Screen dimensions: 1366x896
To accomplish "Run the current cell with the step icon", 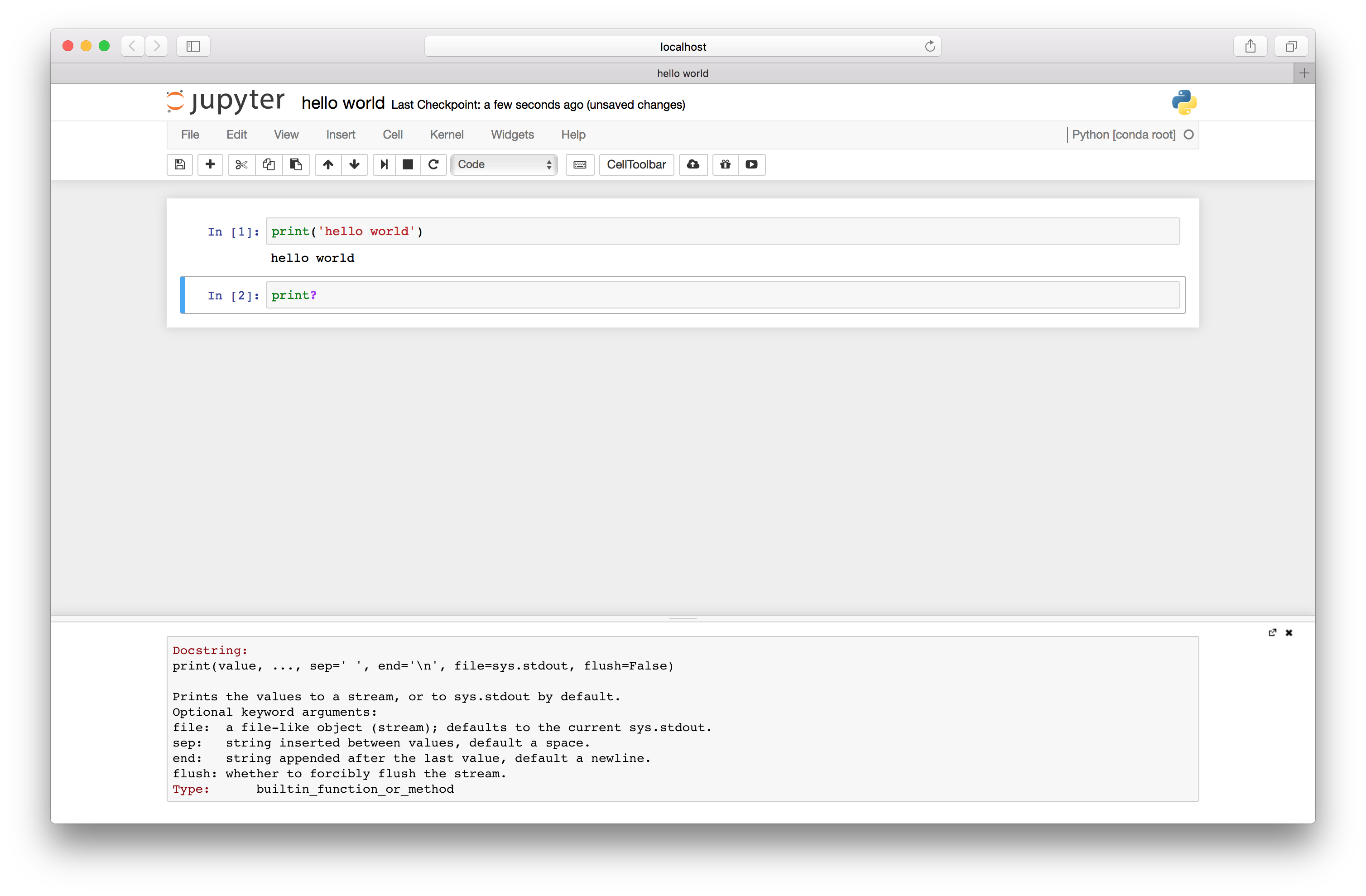I will click(x=384, y=165).
